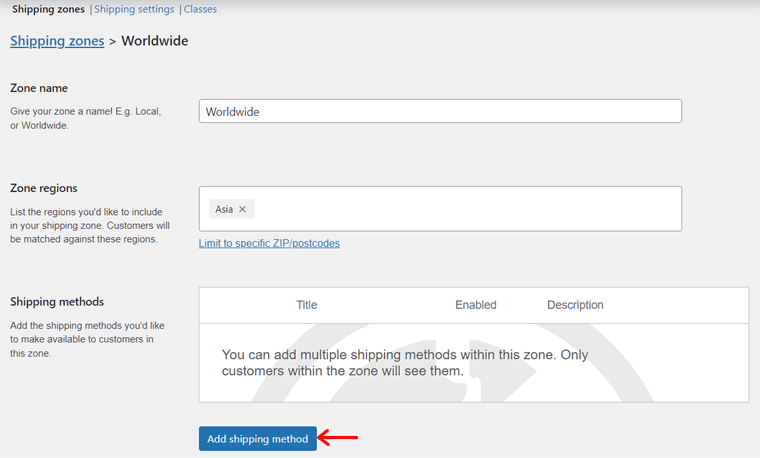Click the Add shipping method button
The image size is (760, 458).
click(257, 439)
